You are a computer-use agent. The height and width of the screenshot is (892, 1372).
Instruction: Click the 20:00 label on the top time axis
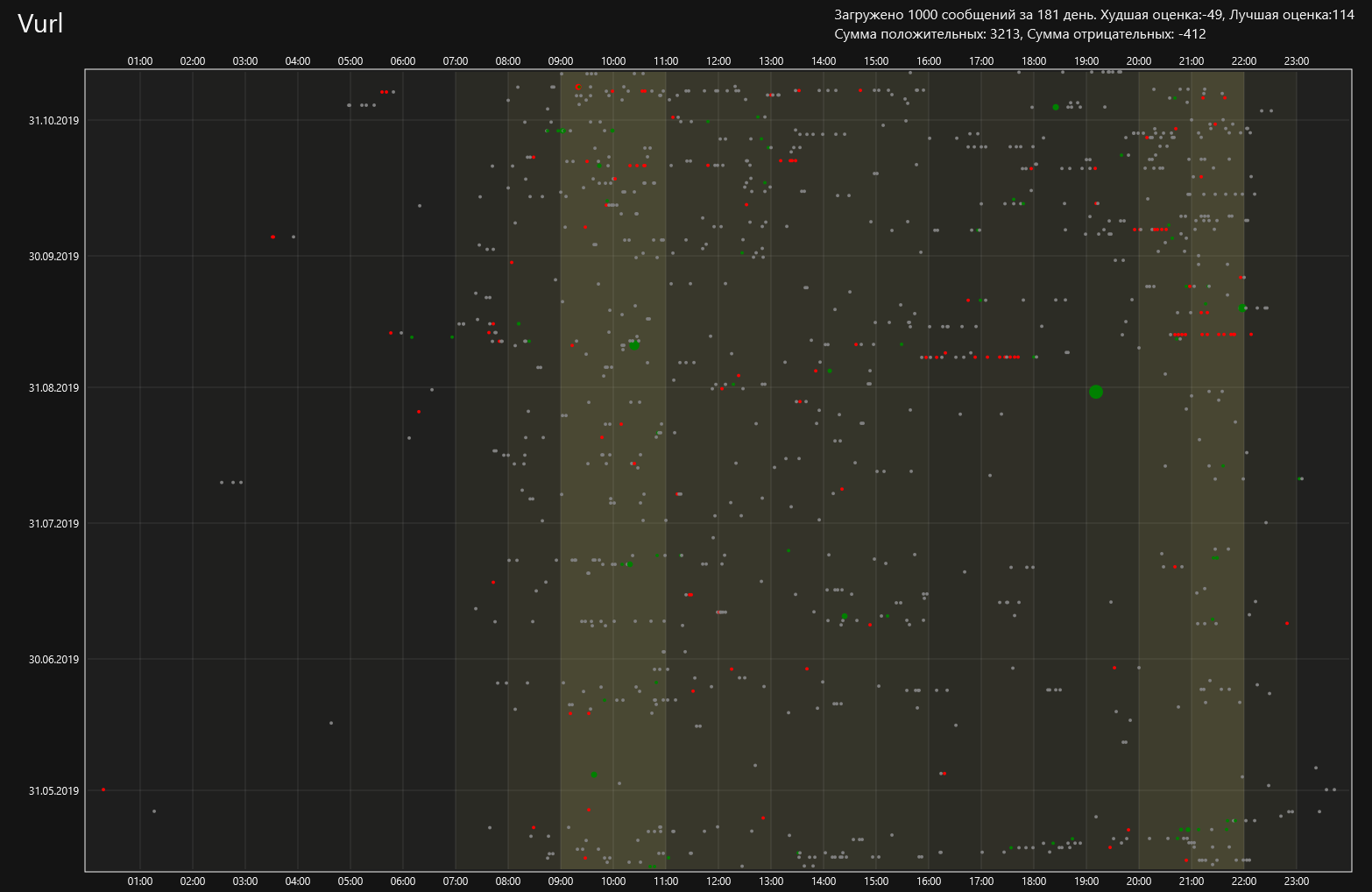[1139, 60]
